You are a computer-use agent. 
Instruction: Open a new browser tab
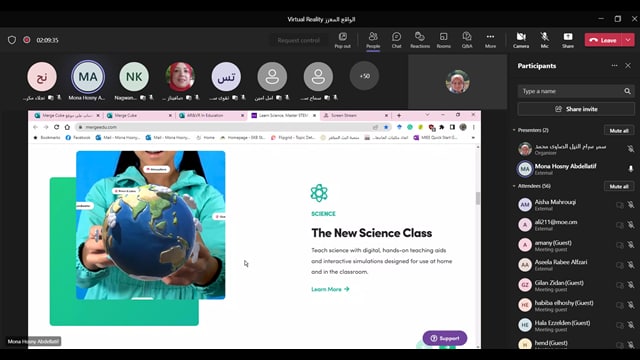point(399,116)
